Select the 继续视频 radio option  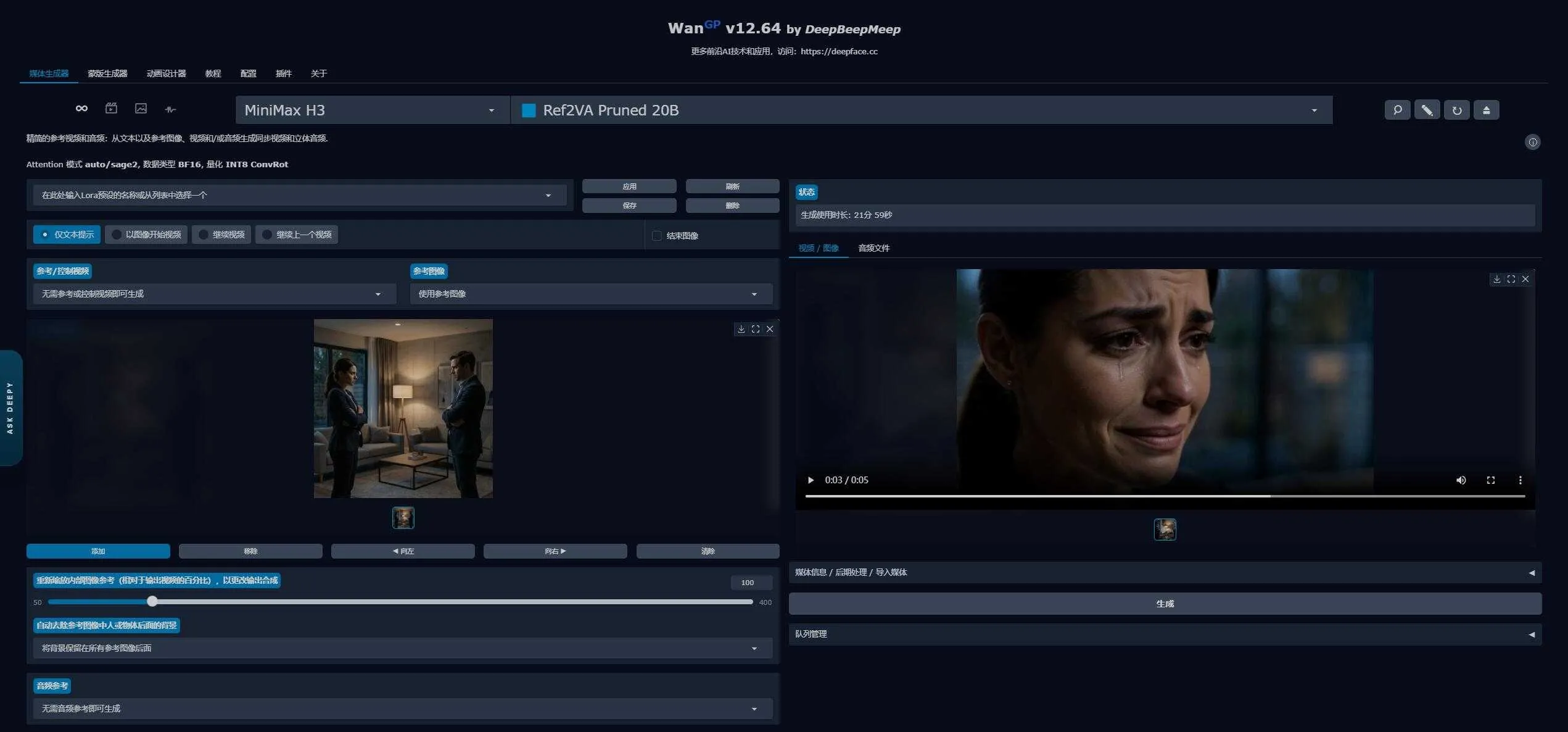pyautogui.click(x=221, y=235)
